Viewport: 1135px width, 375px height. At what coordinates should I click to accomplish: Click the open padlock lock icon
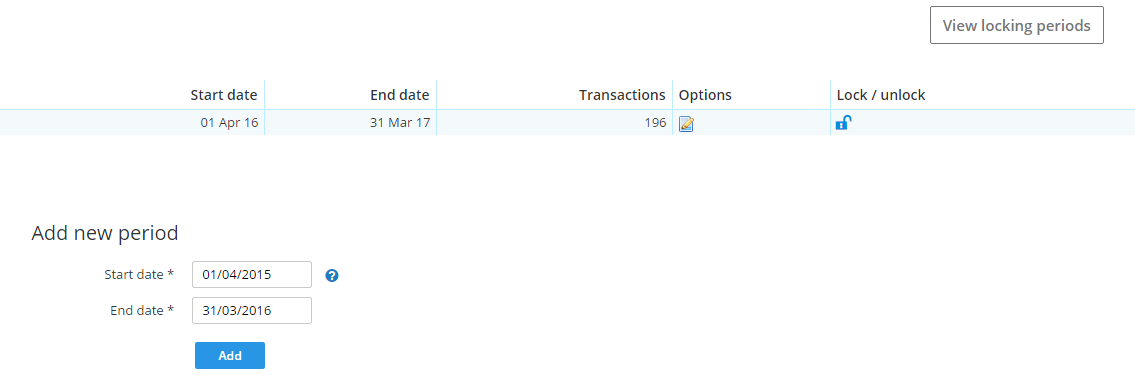pos(843,122)
